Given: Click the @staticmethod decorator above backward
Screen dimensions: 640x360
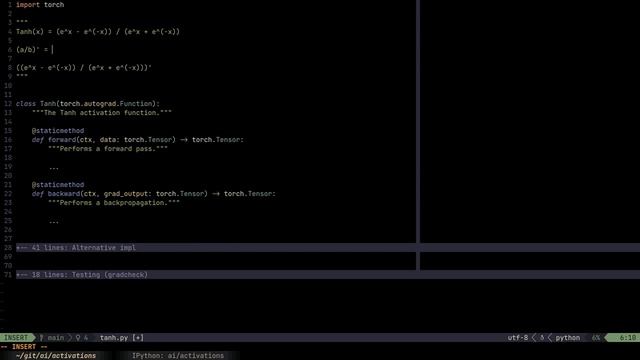Looking at the screenshot, I should tap(58, 184).
